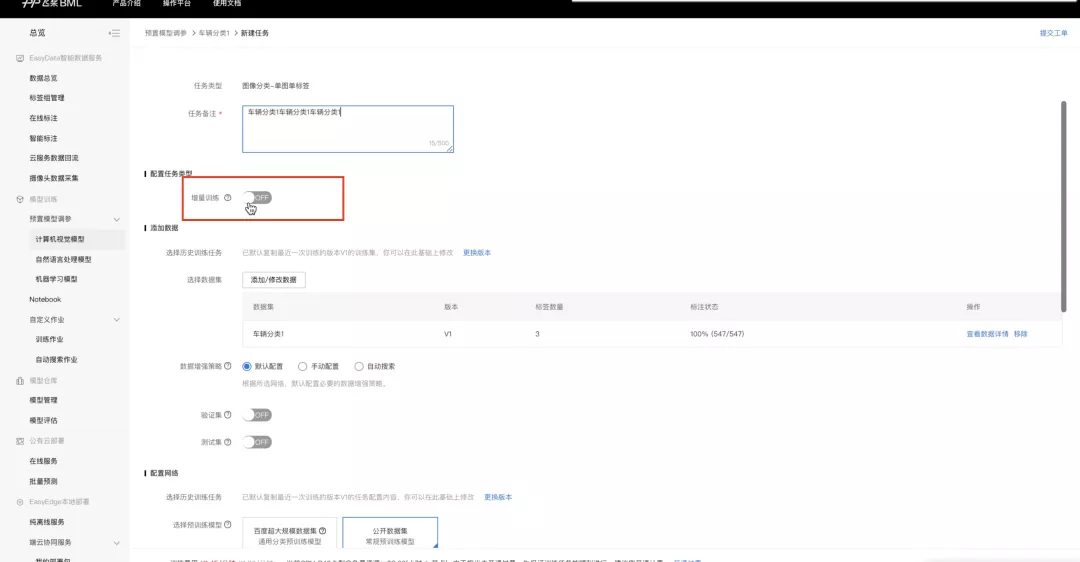
Task: Collapse the 端云协同服务 sidebar group
Action: coord(116,543)
